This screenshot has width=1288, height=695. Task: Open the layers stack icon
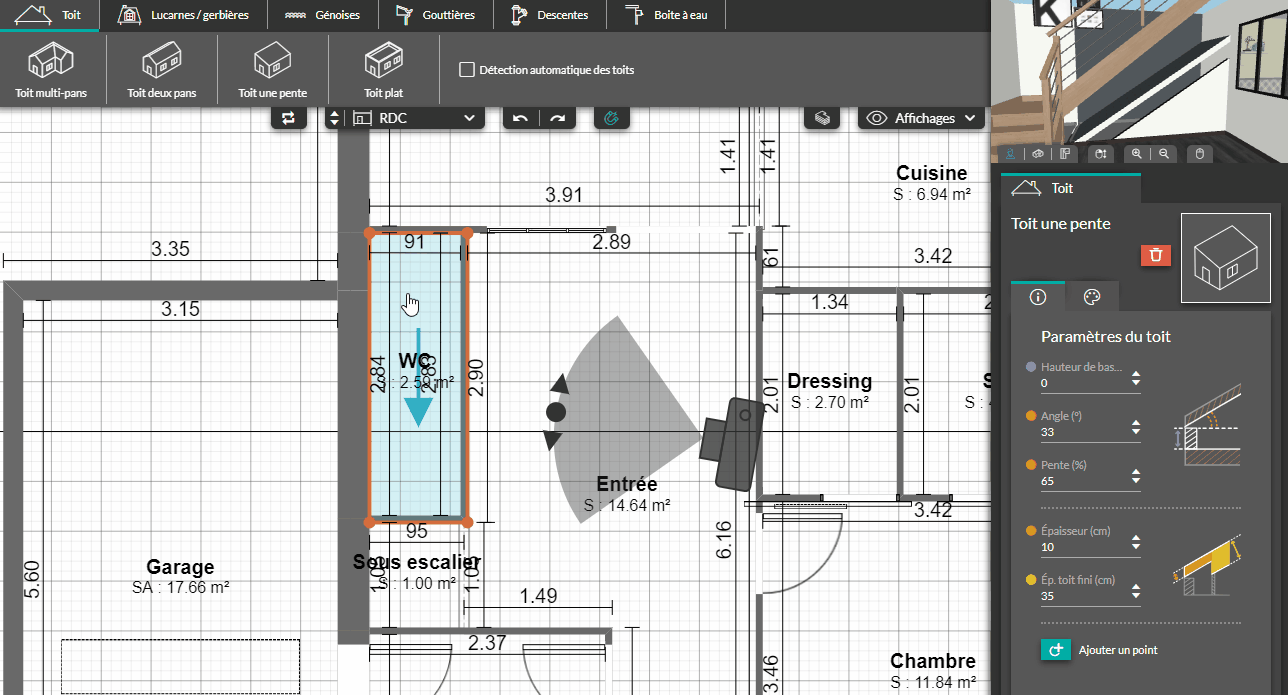(x=823, y=118)
